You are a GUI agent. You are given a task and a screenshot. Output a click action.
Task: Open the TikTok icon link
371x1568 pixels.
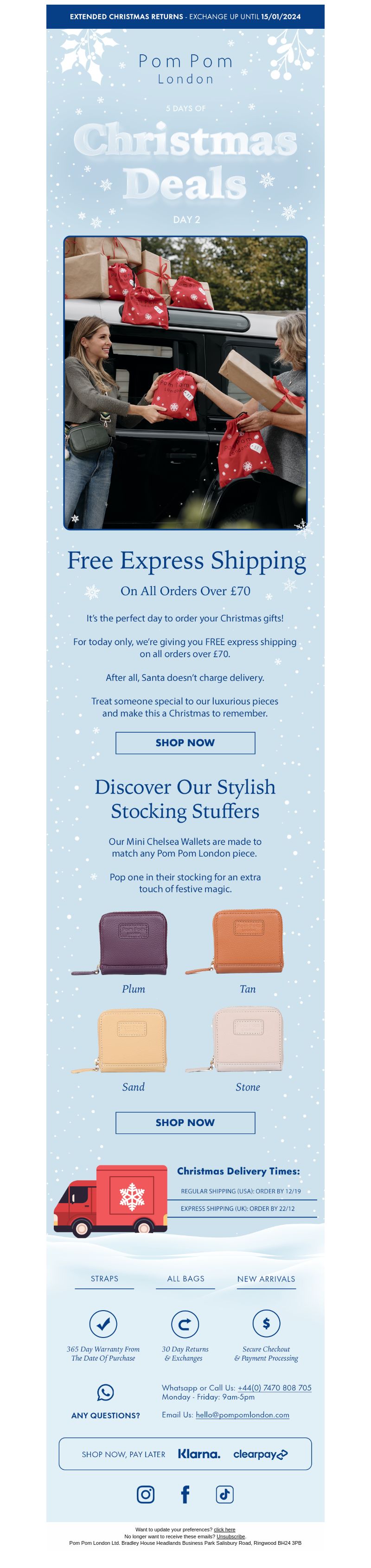[225, 1494]
